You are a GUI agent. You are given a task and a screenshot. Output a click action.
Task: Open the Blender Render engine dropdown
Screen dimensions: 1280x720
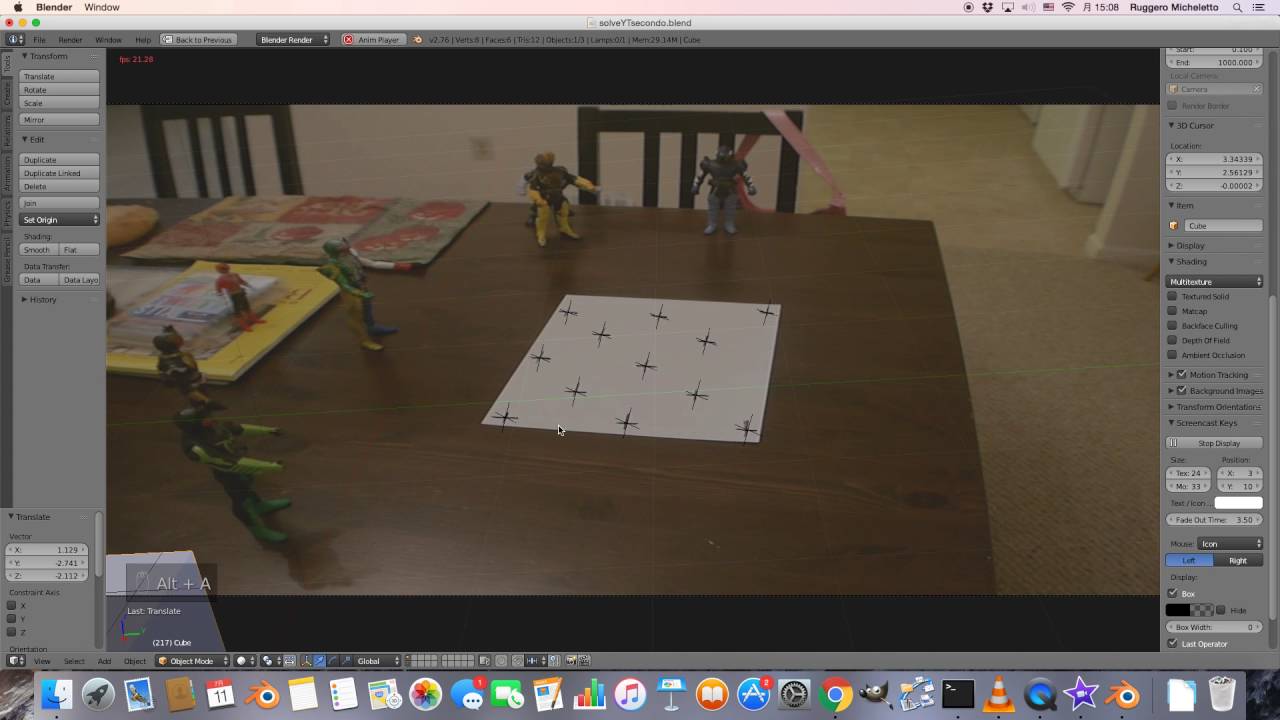[x=293, y=40]
